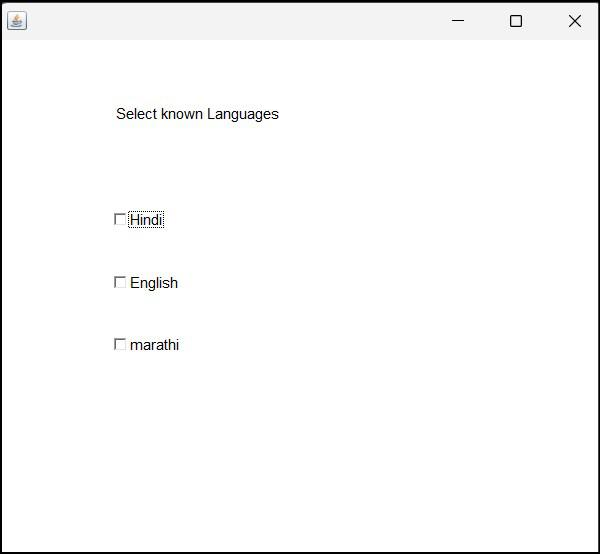Minimize the Java window
This screenshot has height=554, width=600.
click(x=458, y=21)
